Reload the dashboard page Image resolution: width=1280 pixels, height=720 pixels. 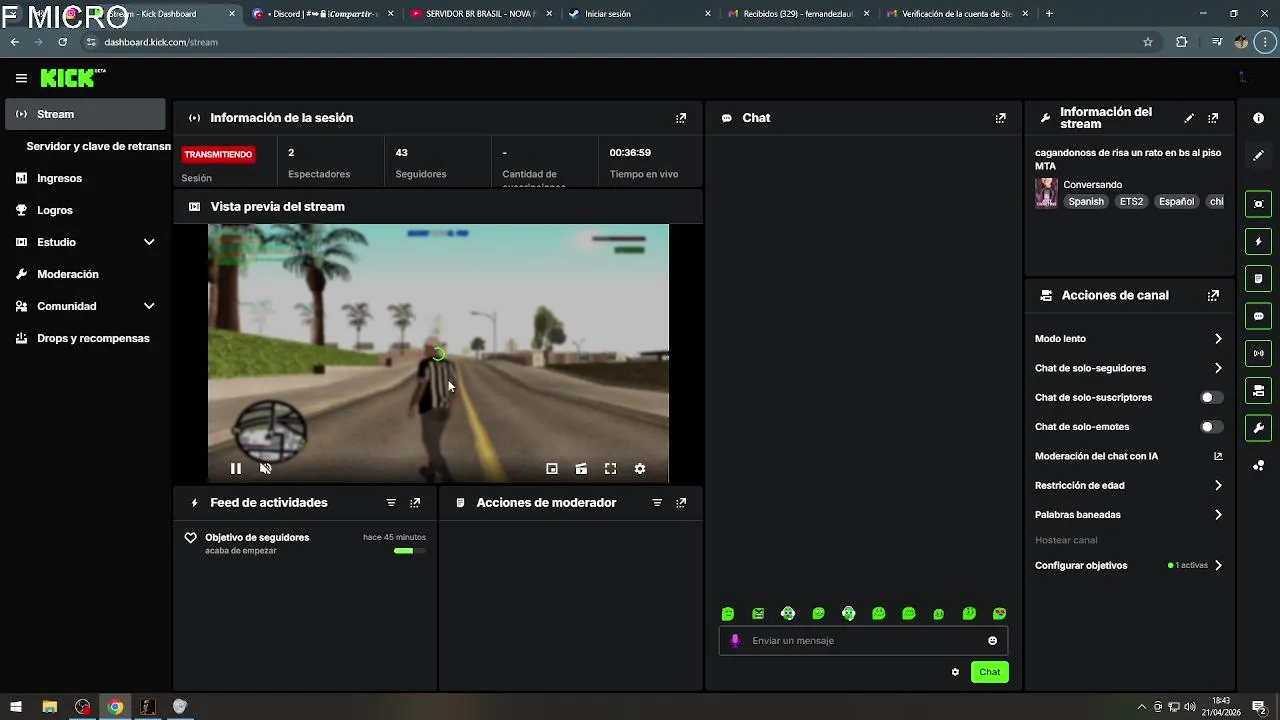[62, 42]
